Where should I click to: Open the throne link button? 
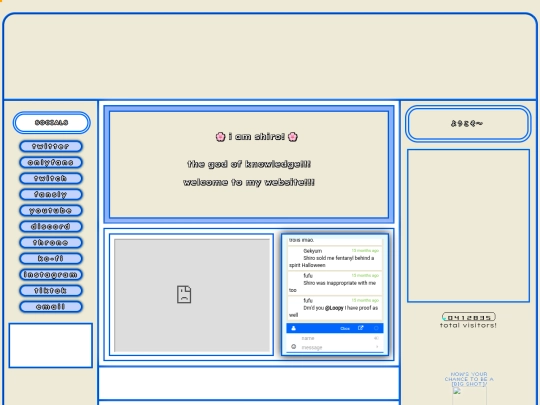click(51, 242)
